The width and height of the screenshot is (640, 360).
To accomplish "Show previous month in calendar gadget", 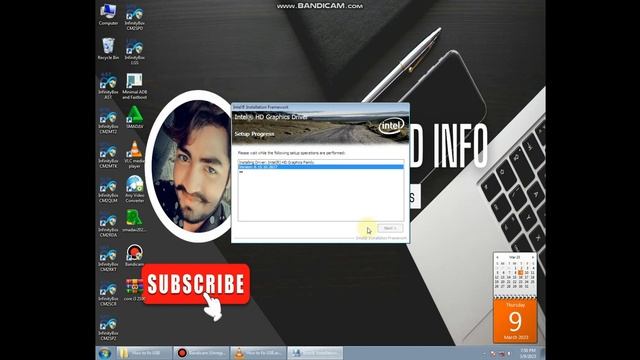I will tap(497, 258).
